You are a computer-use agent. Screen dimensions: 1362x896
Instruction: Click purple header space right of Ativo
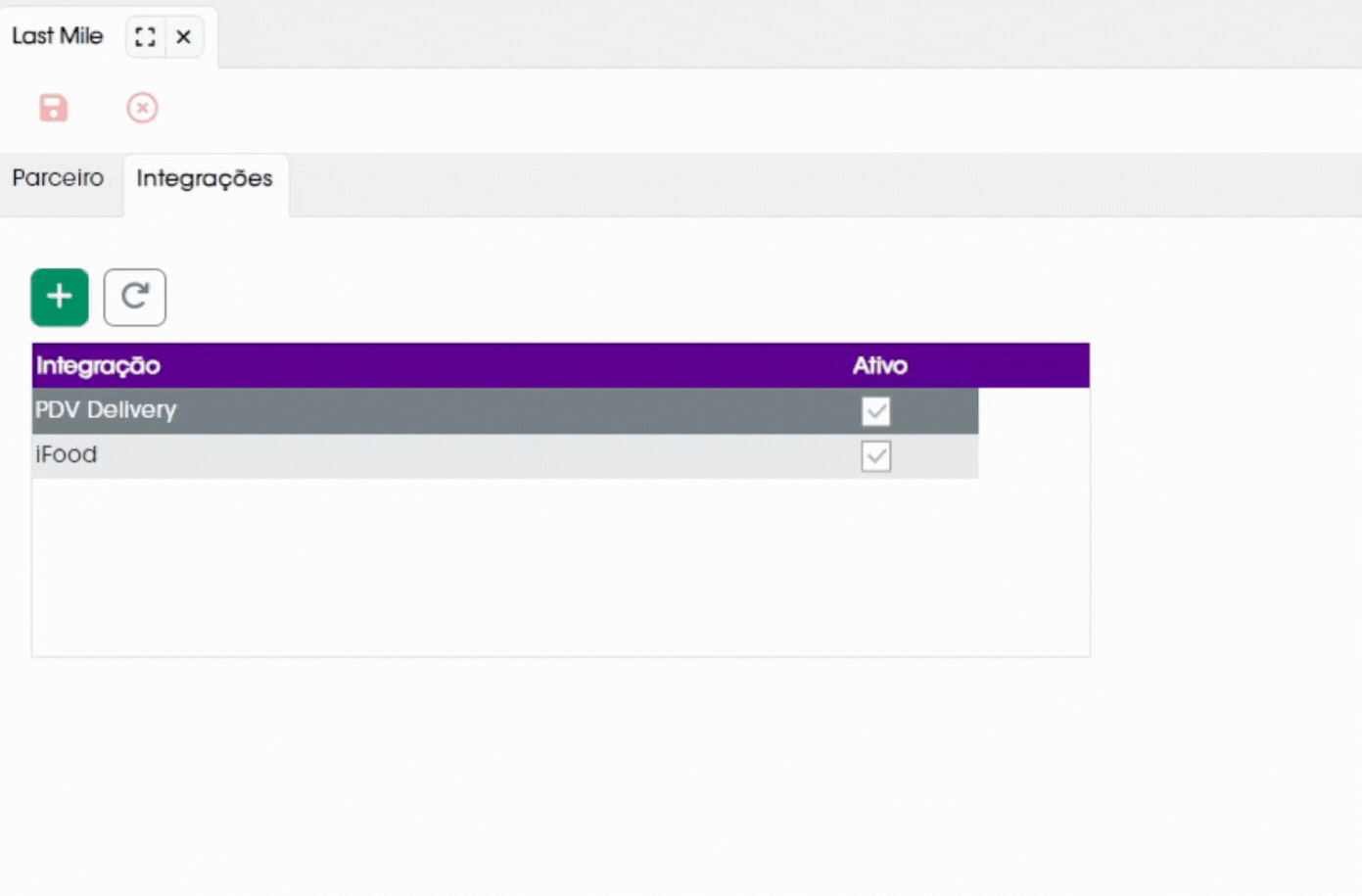point(1009,366)
